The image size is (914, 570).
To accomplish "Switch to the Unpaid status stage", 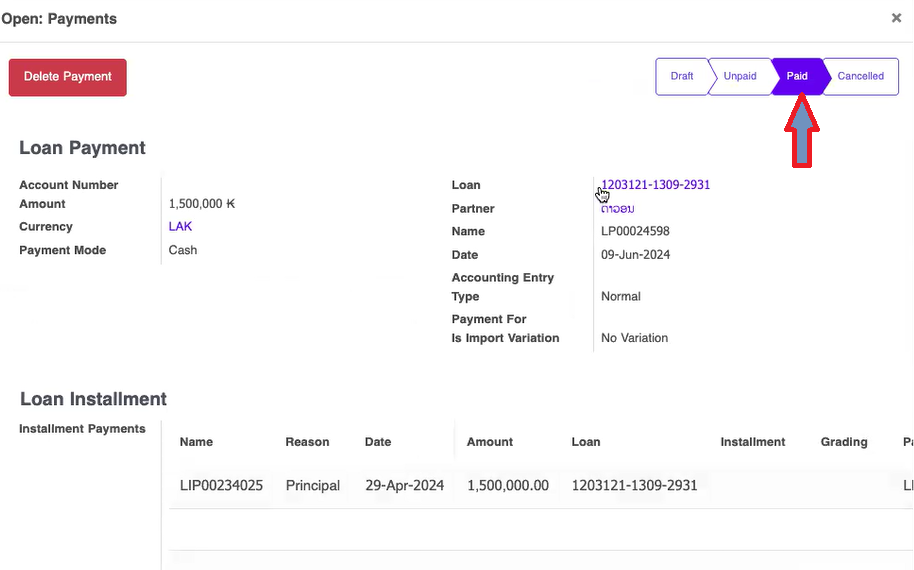I will click(x=740, y=76).
